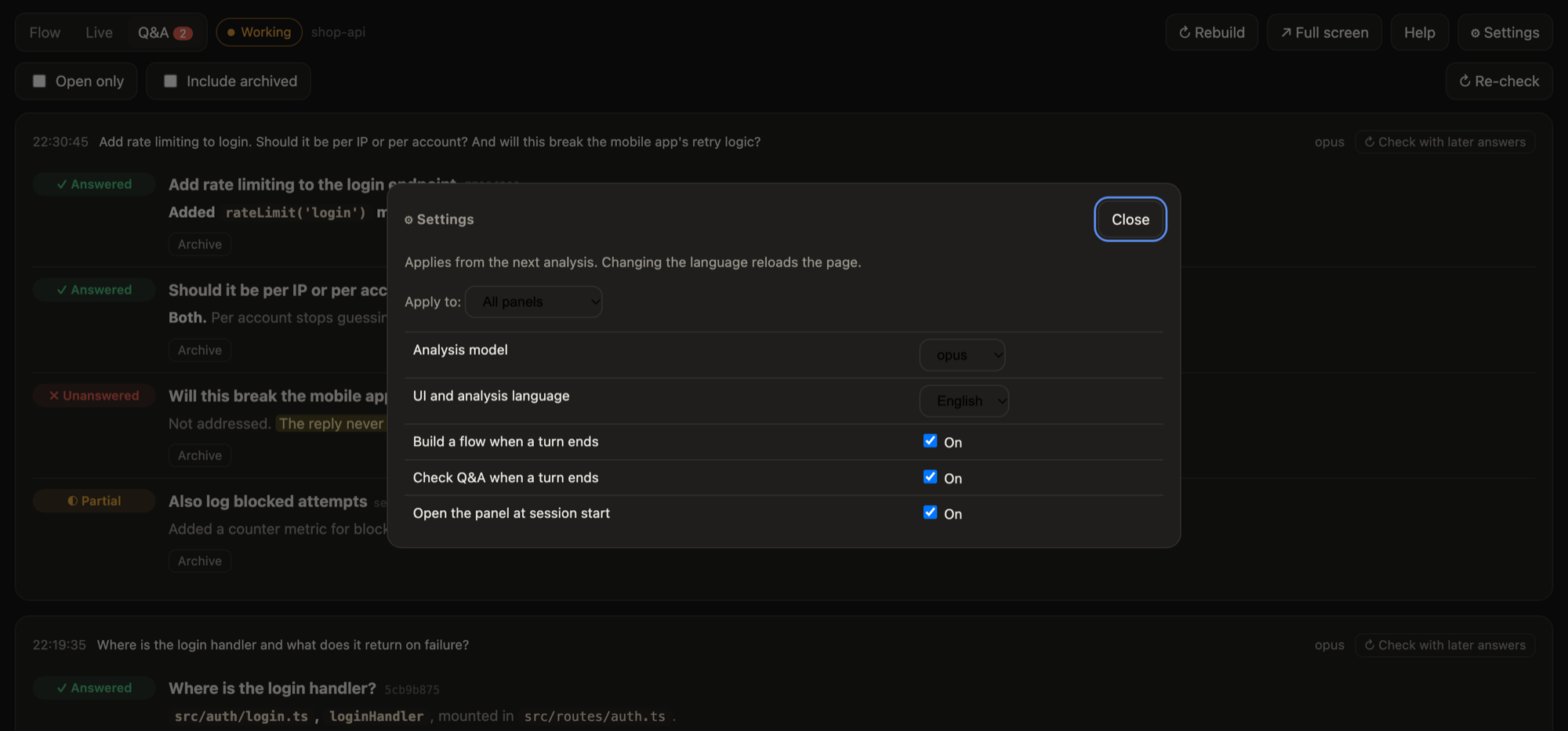Click the Rebuild button

click(1211, 32)
